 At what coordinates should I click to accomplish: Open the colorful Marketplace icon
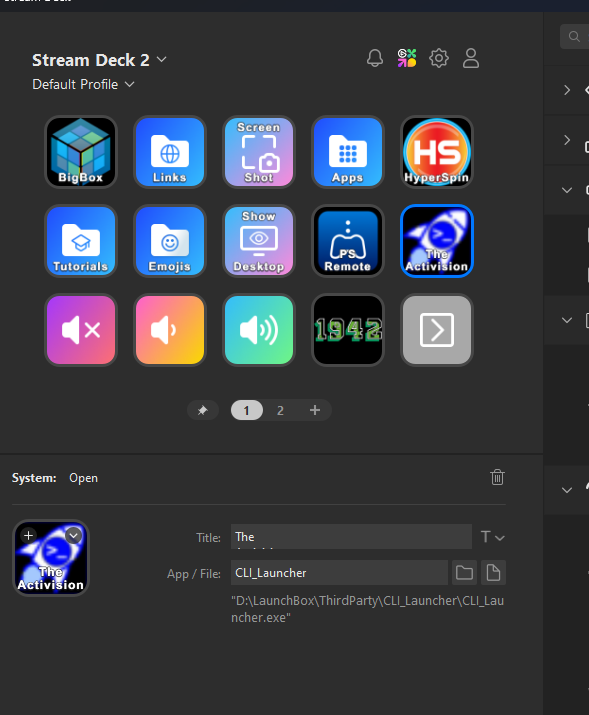[x=407, y=58]
